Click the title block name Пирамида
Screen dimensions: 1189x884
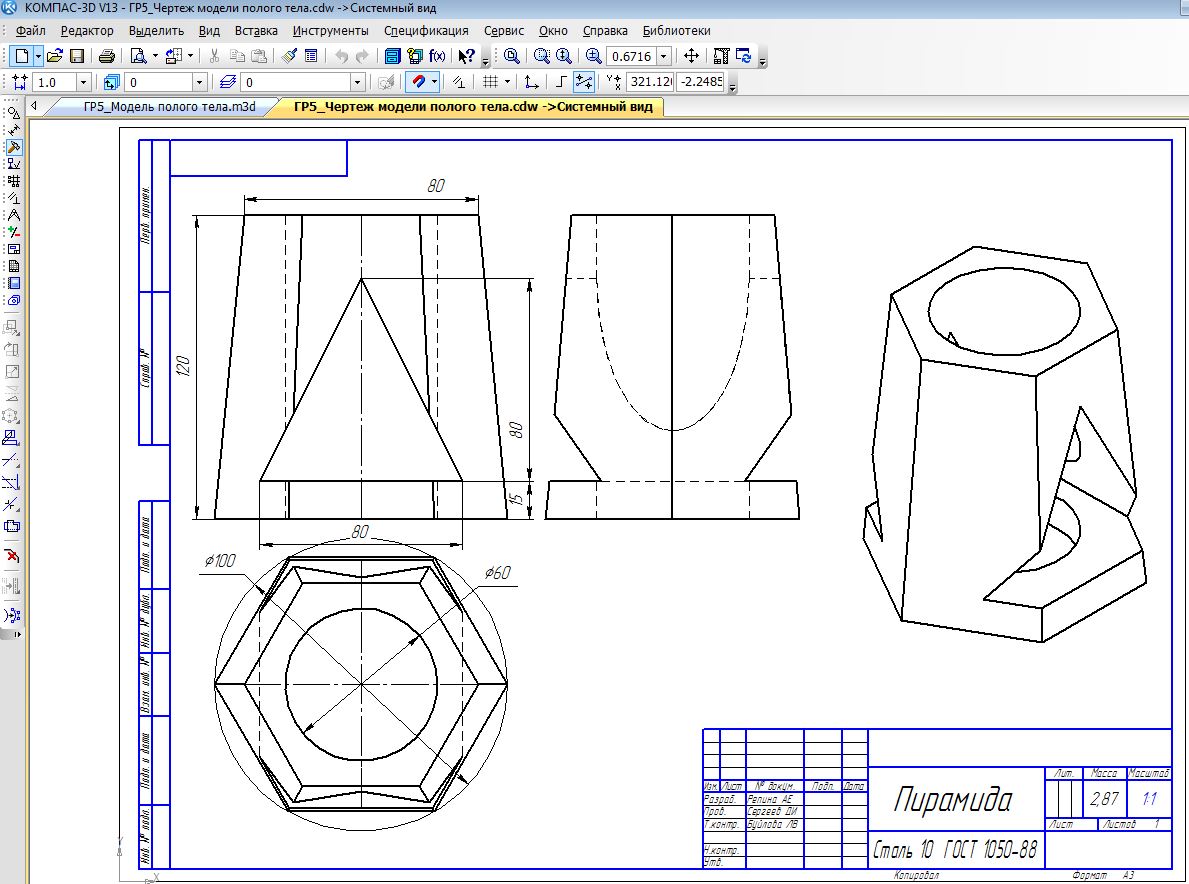(x=952, y=801)
